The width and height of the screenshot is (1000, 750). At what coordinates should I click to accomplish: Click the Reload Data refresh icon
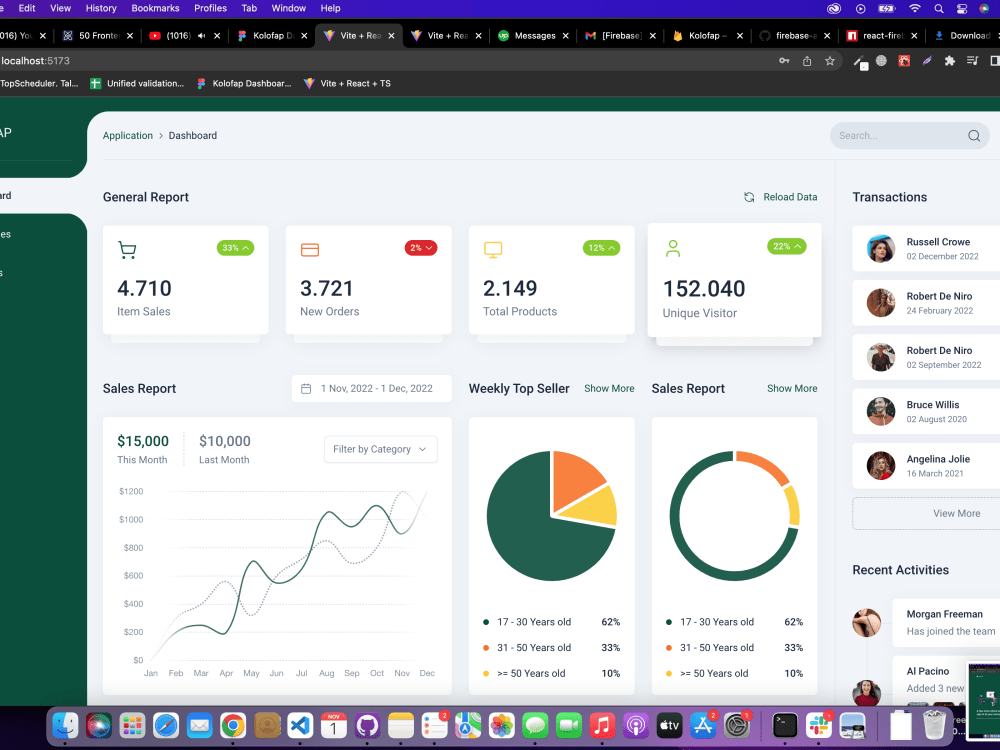pyautogui.click(x=749, y=197)
